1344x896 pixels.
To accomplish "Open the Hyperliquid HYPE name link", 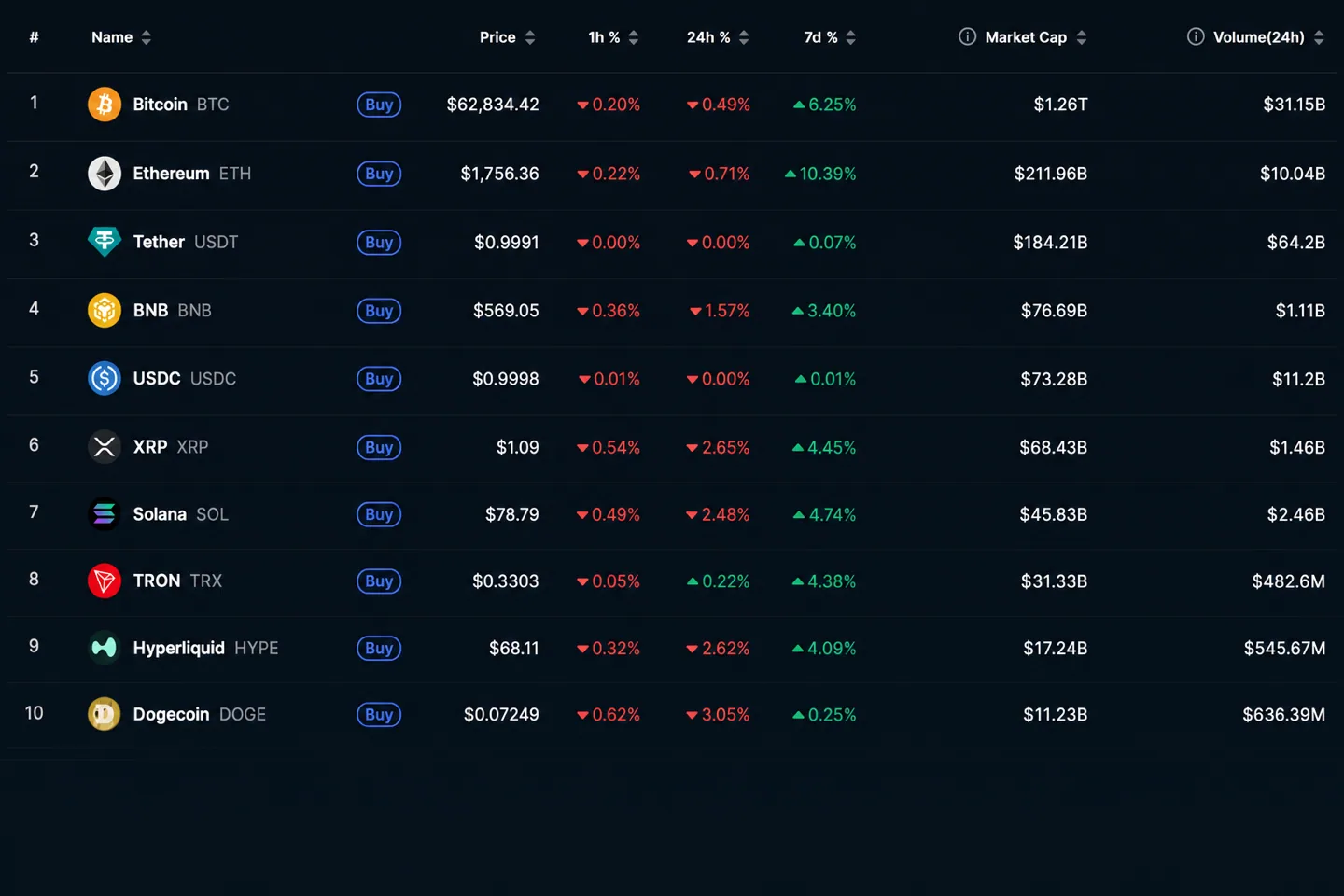I will click(205, 648).
